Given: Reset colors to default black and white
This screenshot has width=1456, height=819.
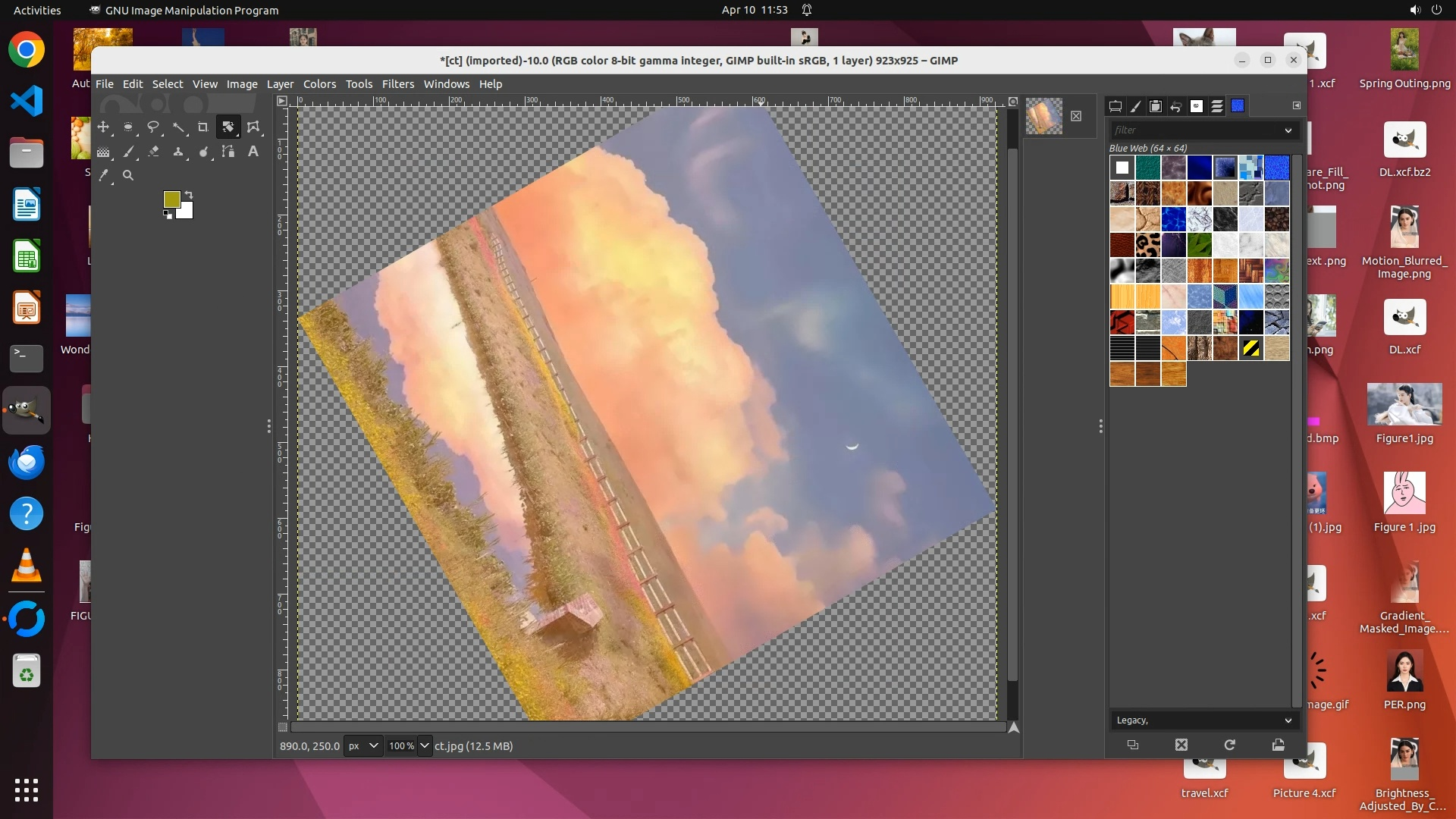Looking at the screenshot, I should point(167,215).
